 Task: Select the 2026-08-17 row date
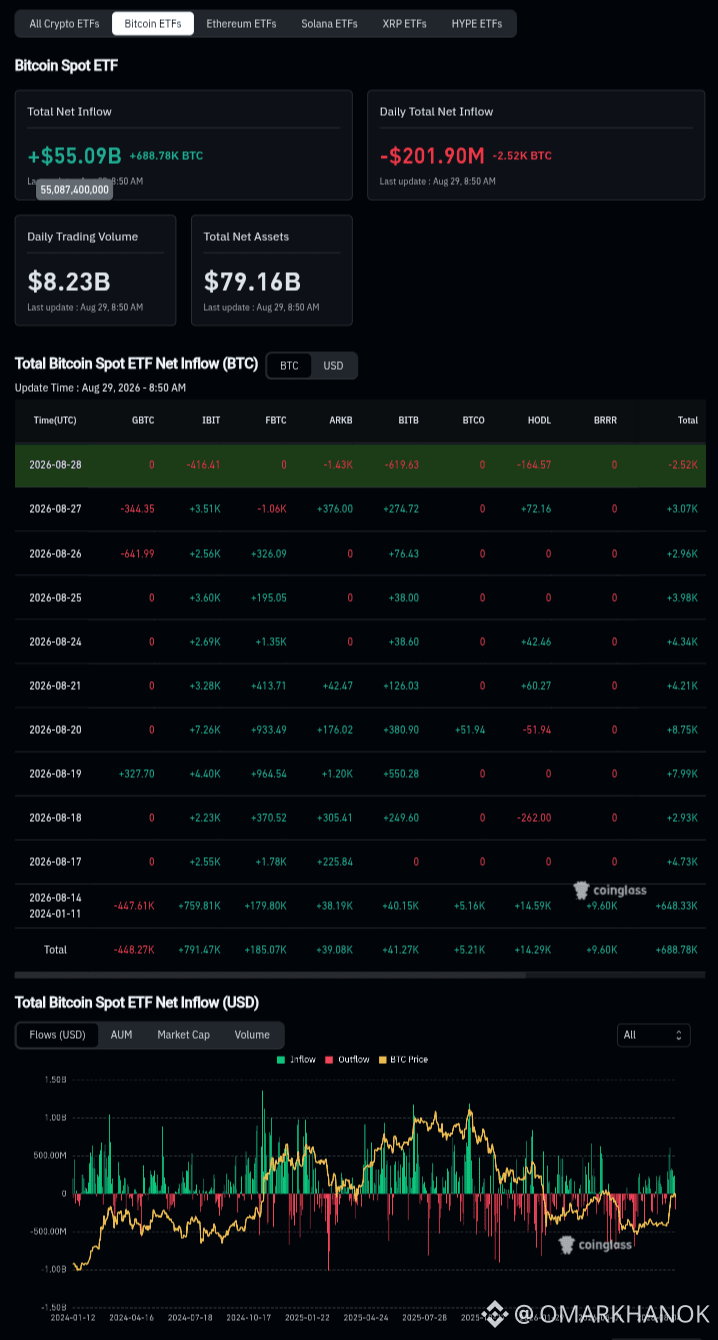click(x=55, y=861)
